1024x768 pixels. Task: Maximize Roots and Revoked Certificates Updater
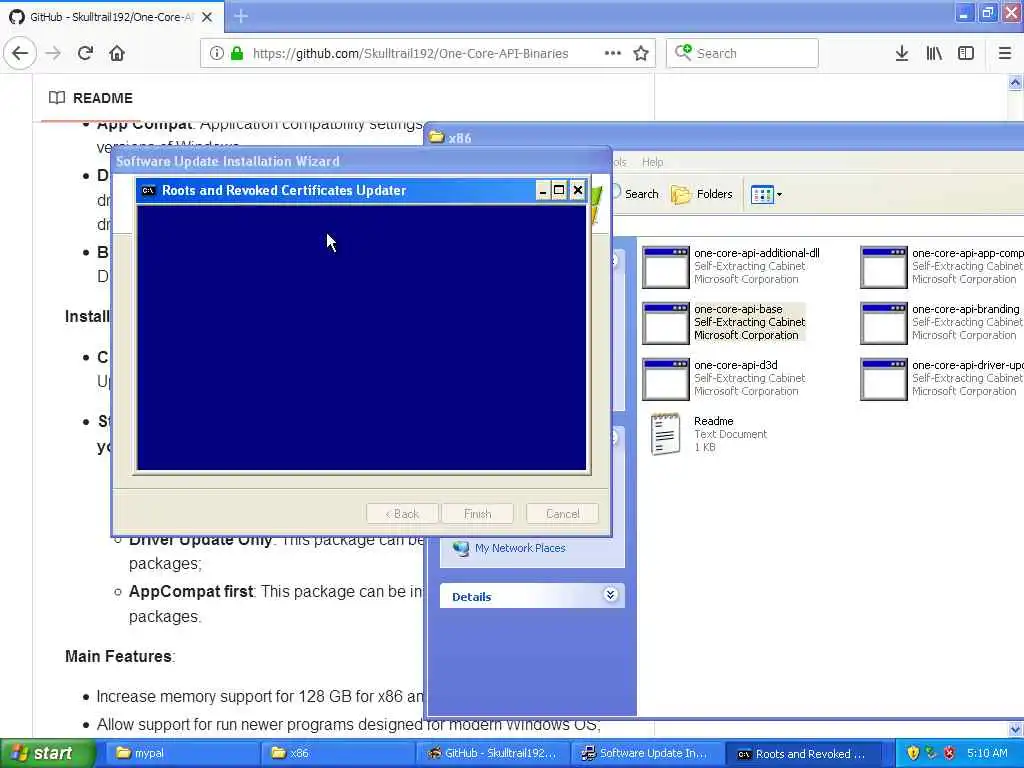(559, 191)
